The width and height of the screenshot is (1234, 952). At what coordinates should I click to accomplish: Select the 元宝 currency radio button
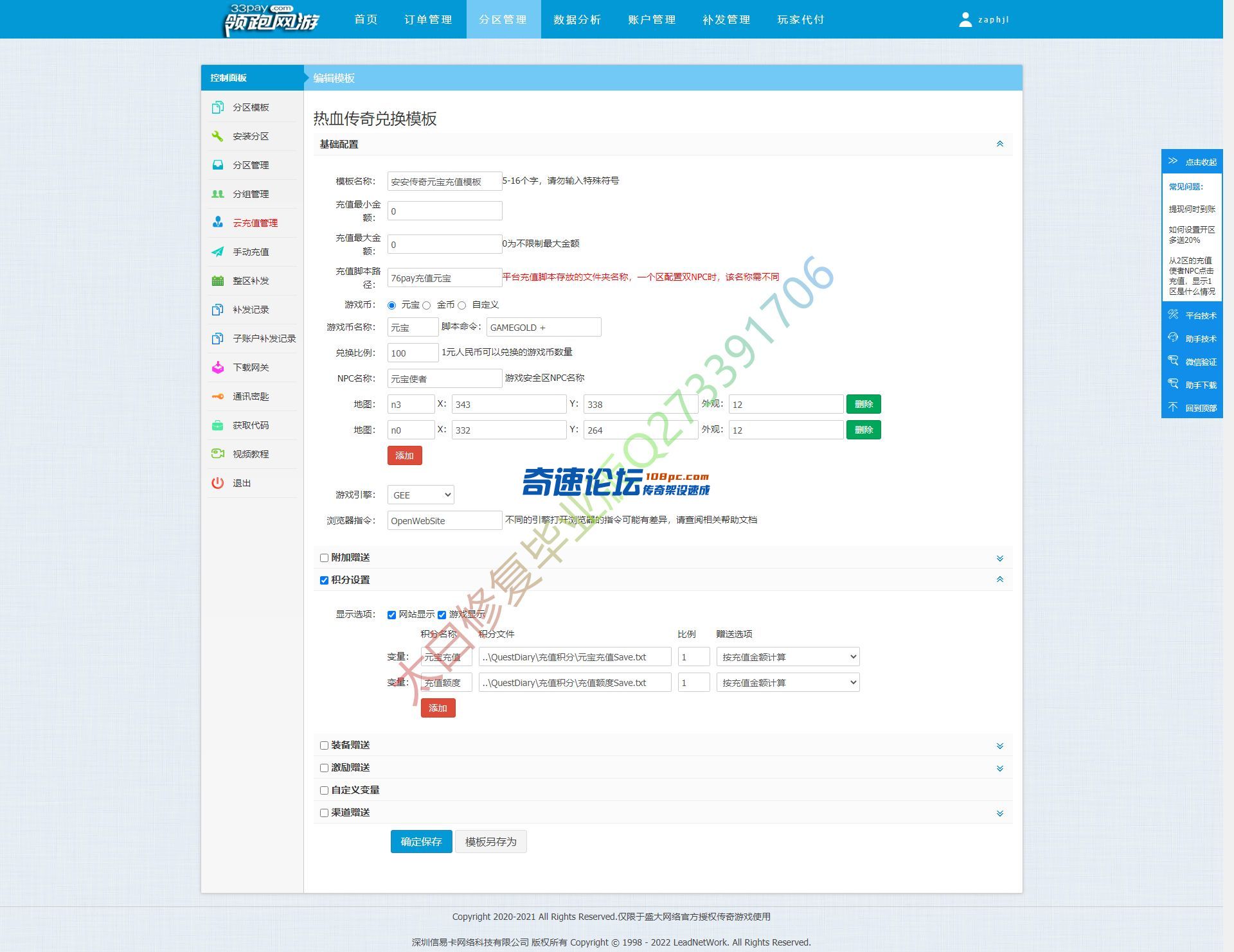391,305
